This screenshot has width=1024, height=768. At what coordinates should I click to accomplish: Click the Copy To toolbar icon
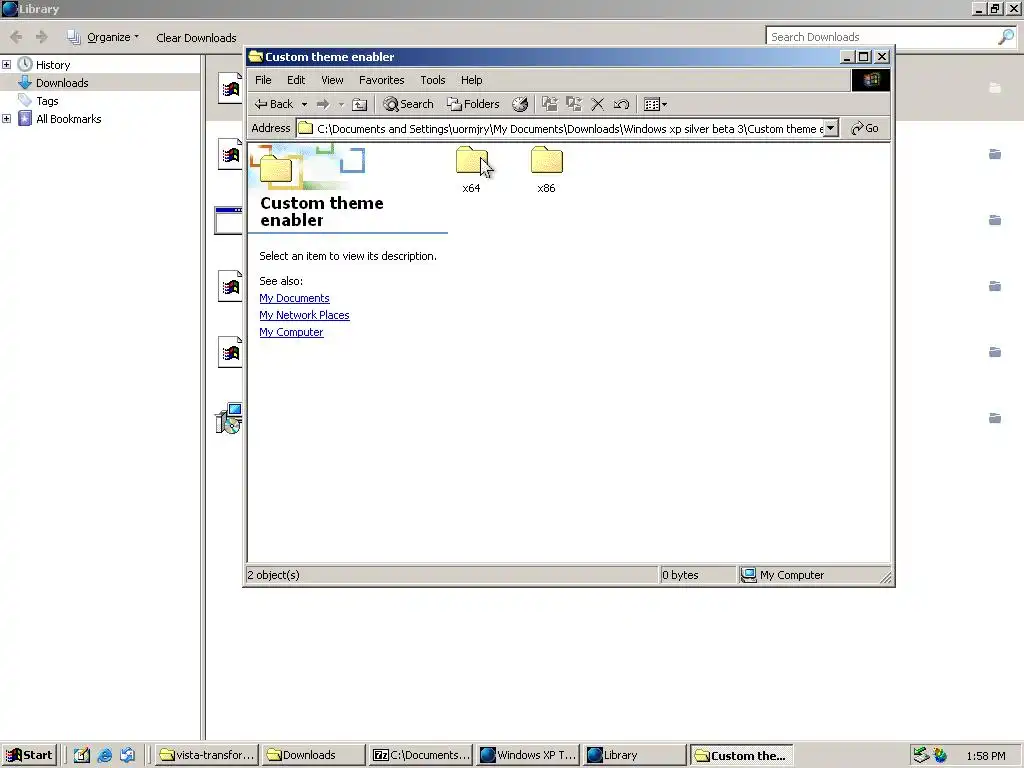(x=574, y=104)
